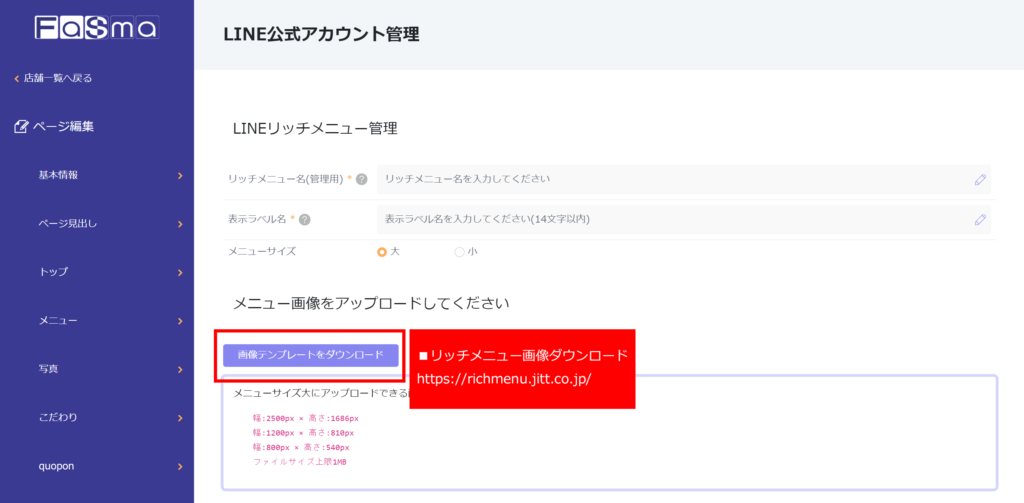Image resolution: width=1024 pixels, height=503 pixels.
Task: Go back via 店舗一覧へ戻る link
Action: coord(58,78)
